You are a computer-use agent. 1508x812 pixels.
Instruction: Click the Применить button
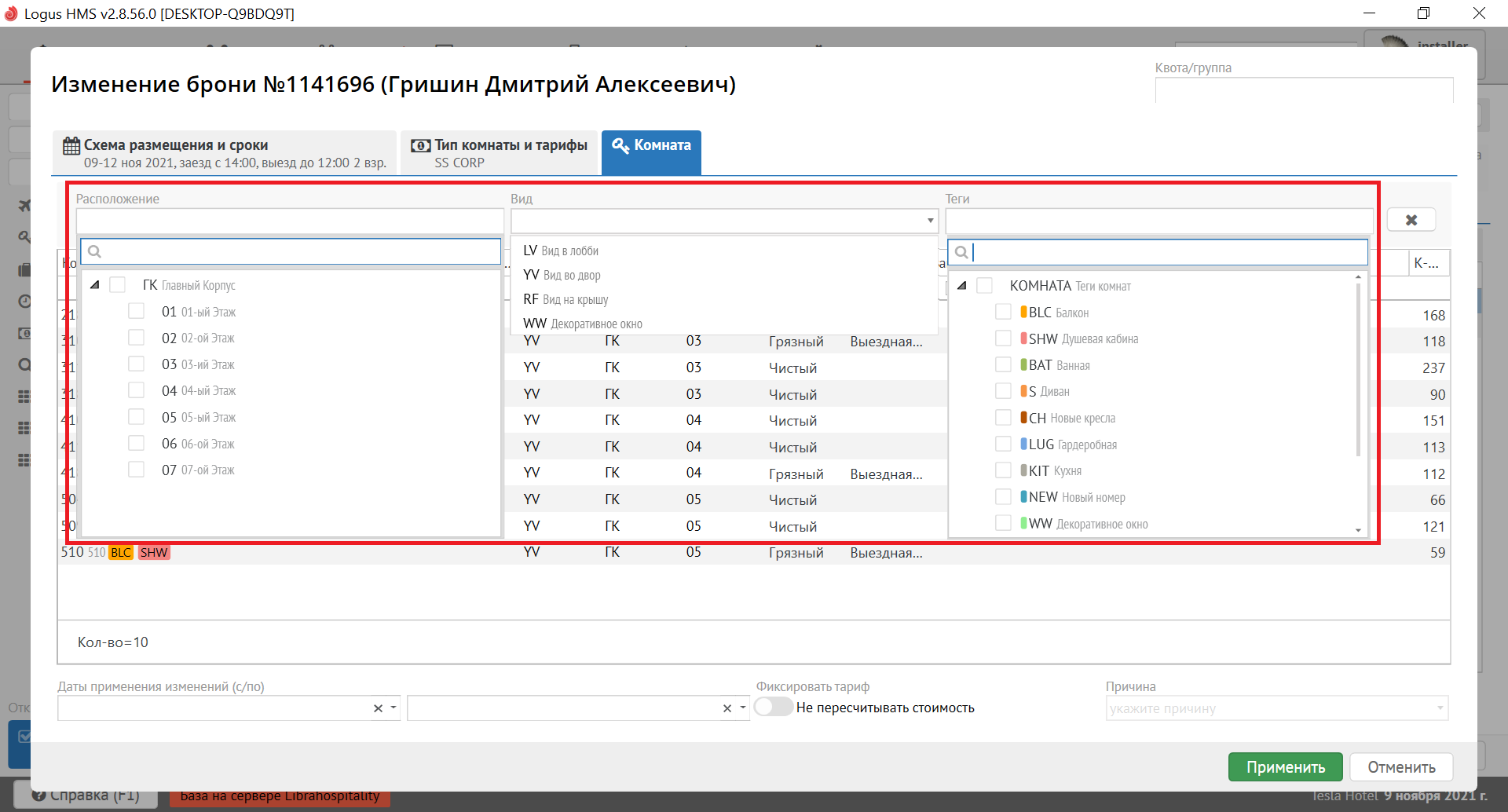click(1286, 767)
